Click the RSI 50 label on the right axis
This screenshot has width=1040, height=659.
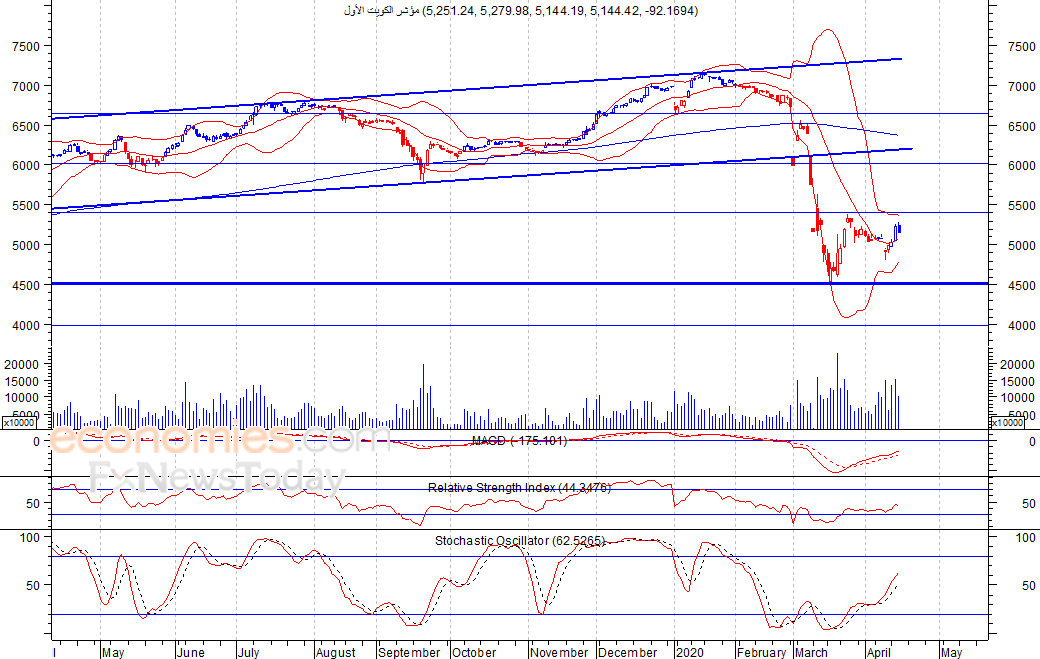coord(1029,504)
